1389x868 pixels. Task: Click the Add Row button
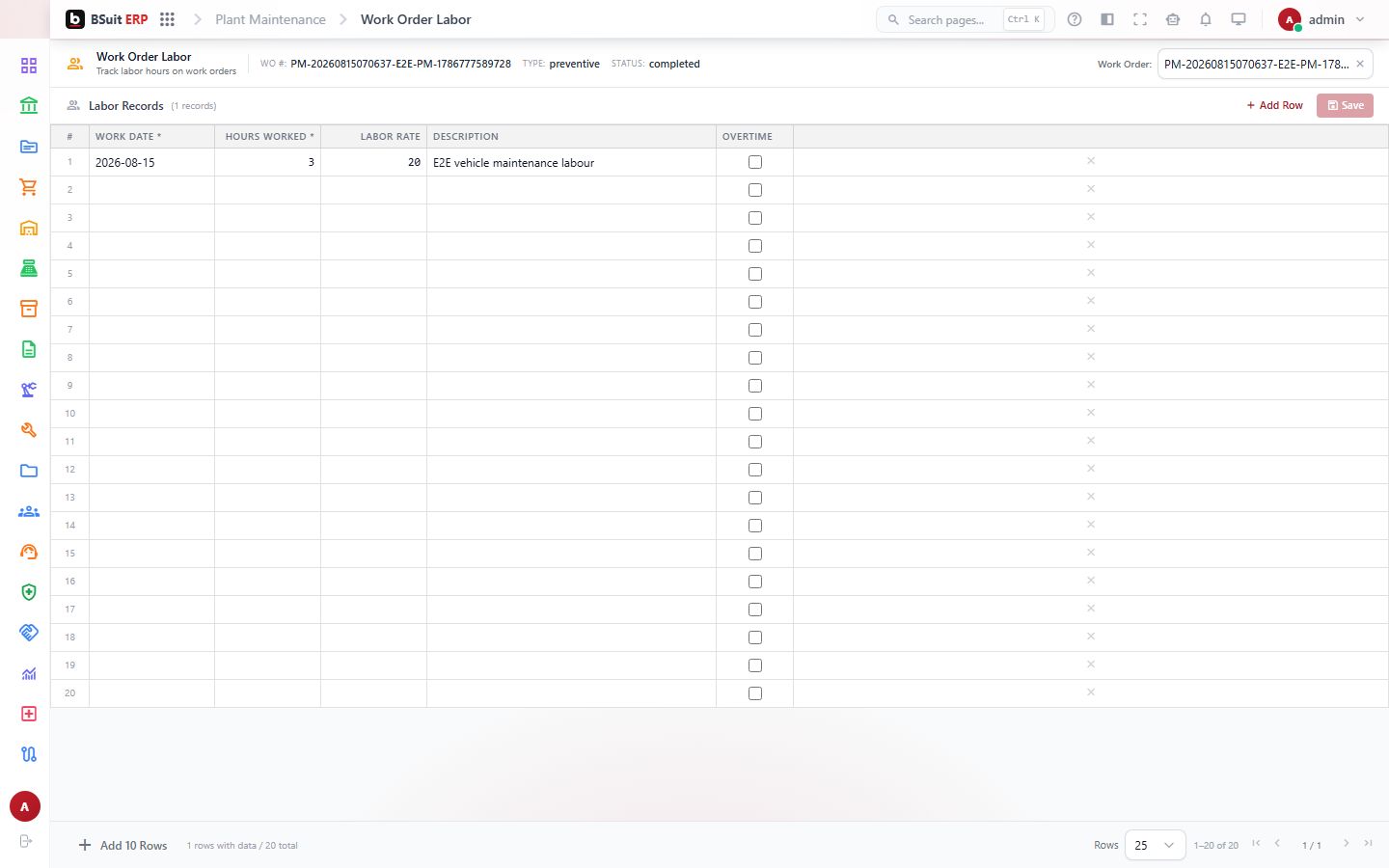pos(1274,105)
